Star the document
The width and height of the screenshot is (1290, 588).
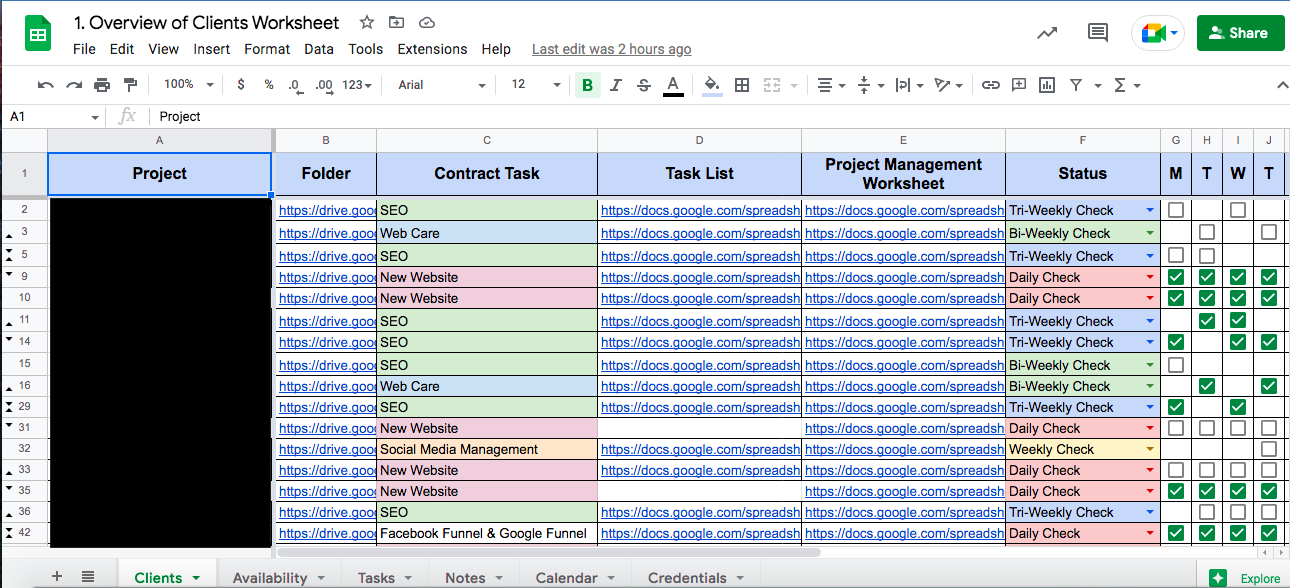click(x=367, y=22)
